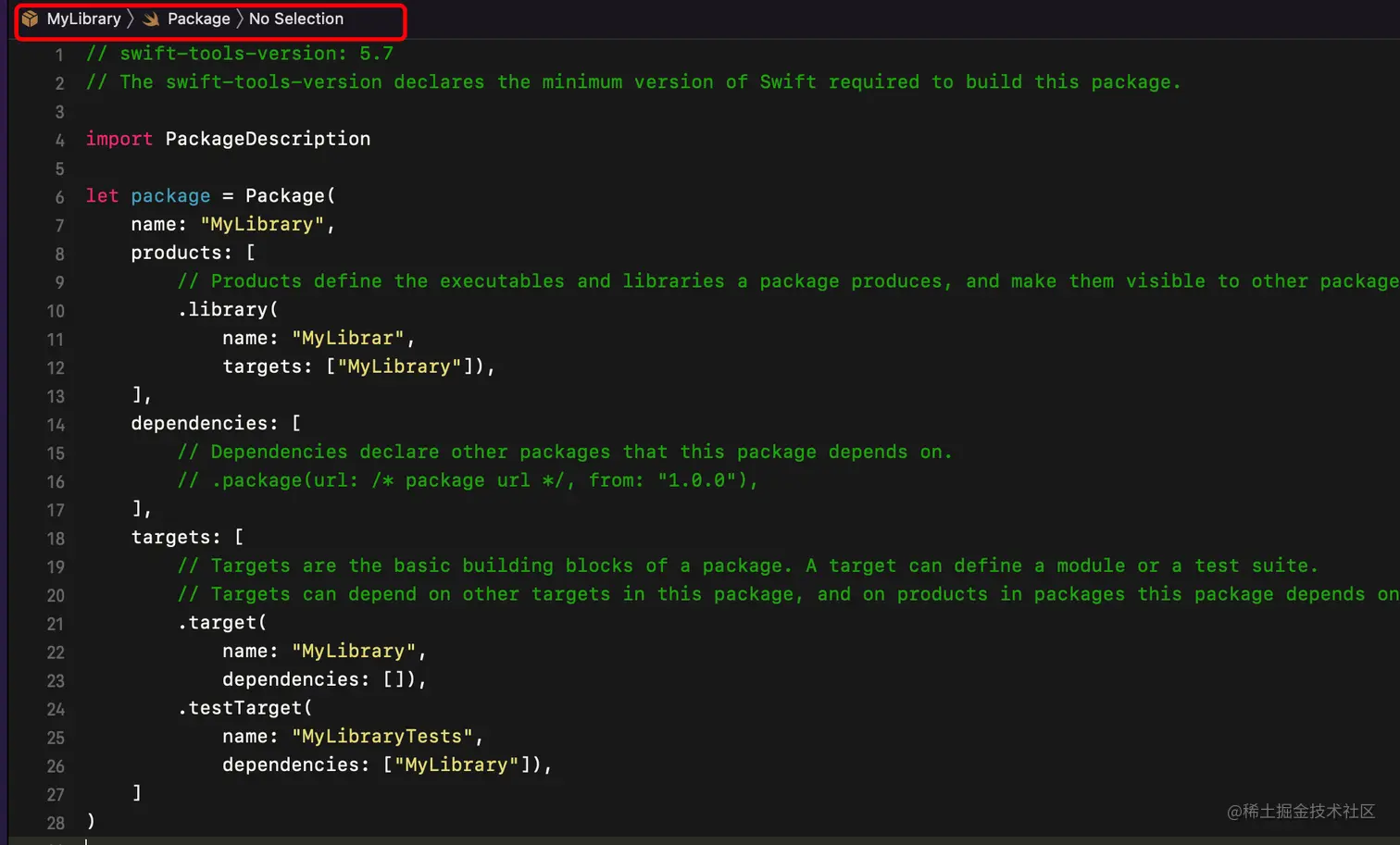Click Package( initializer on line 6
The image size is (1400, 845).
tap(291, 196)
